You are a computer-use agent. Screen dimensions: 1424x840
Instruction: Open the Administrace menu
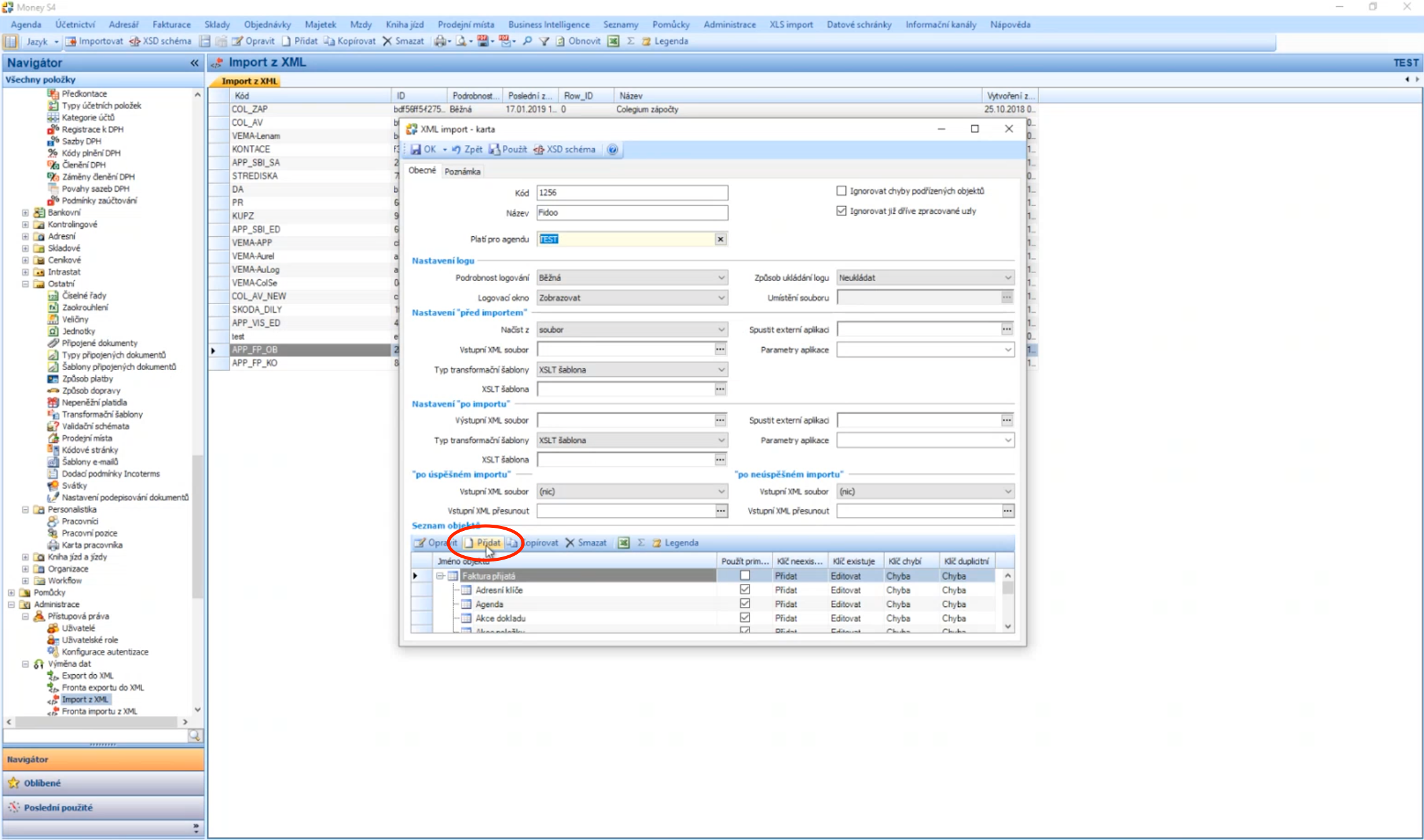click(729, 24)
